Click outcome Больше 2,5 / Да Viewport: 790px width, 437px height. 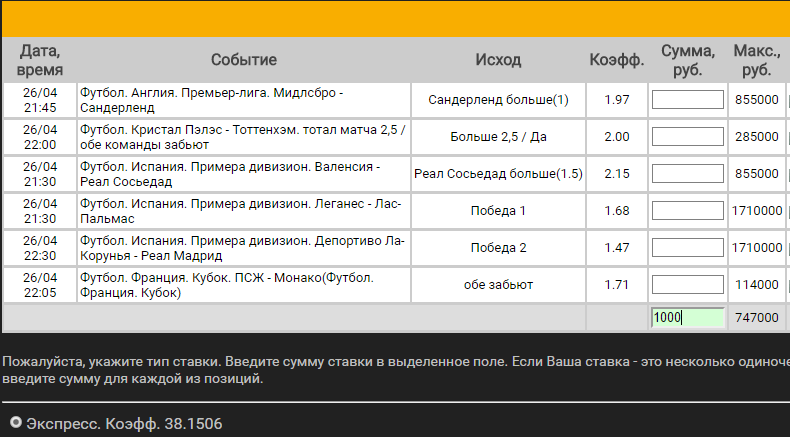[498, 137]
